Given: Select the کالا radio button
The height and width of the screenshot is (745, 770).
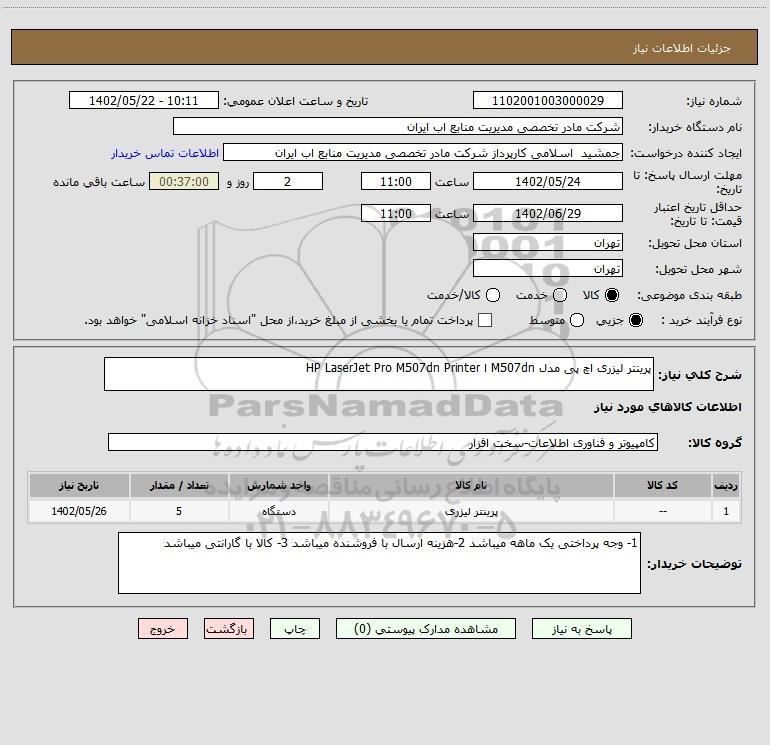Looking at the screenshot, I should tap(612, 295).
